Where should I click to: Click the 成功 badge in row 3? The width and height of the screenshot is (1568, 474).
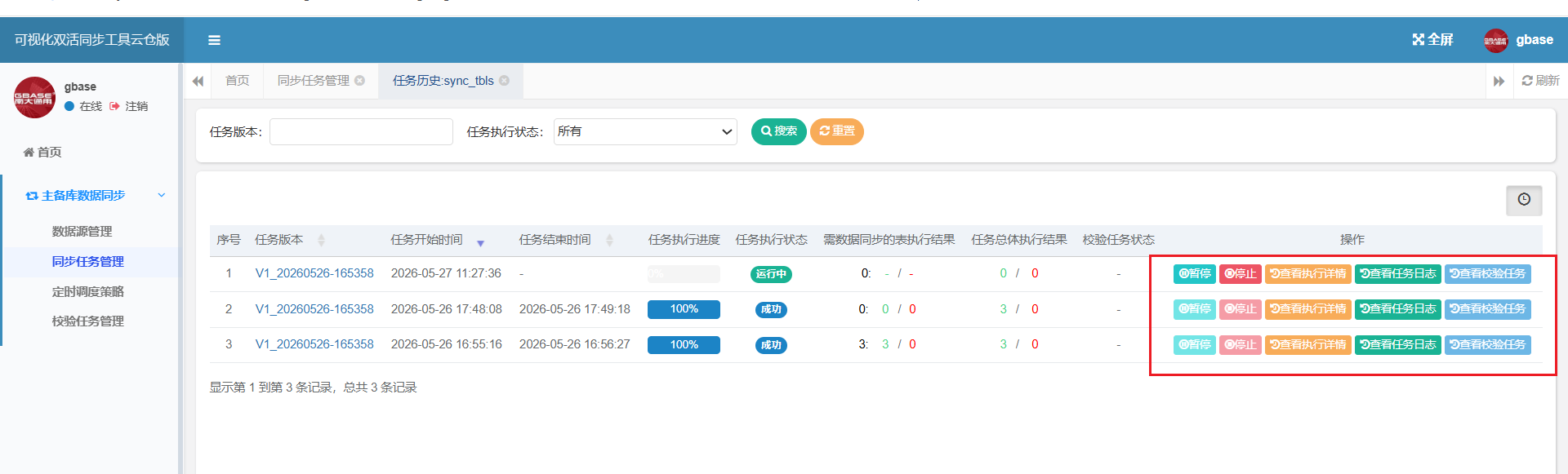point(771,345)
